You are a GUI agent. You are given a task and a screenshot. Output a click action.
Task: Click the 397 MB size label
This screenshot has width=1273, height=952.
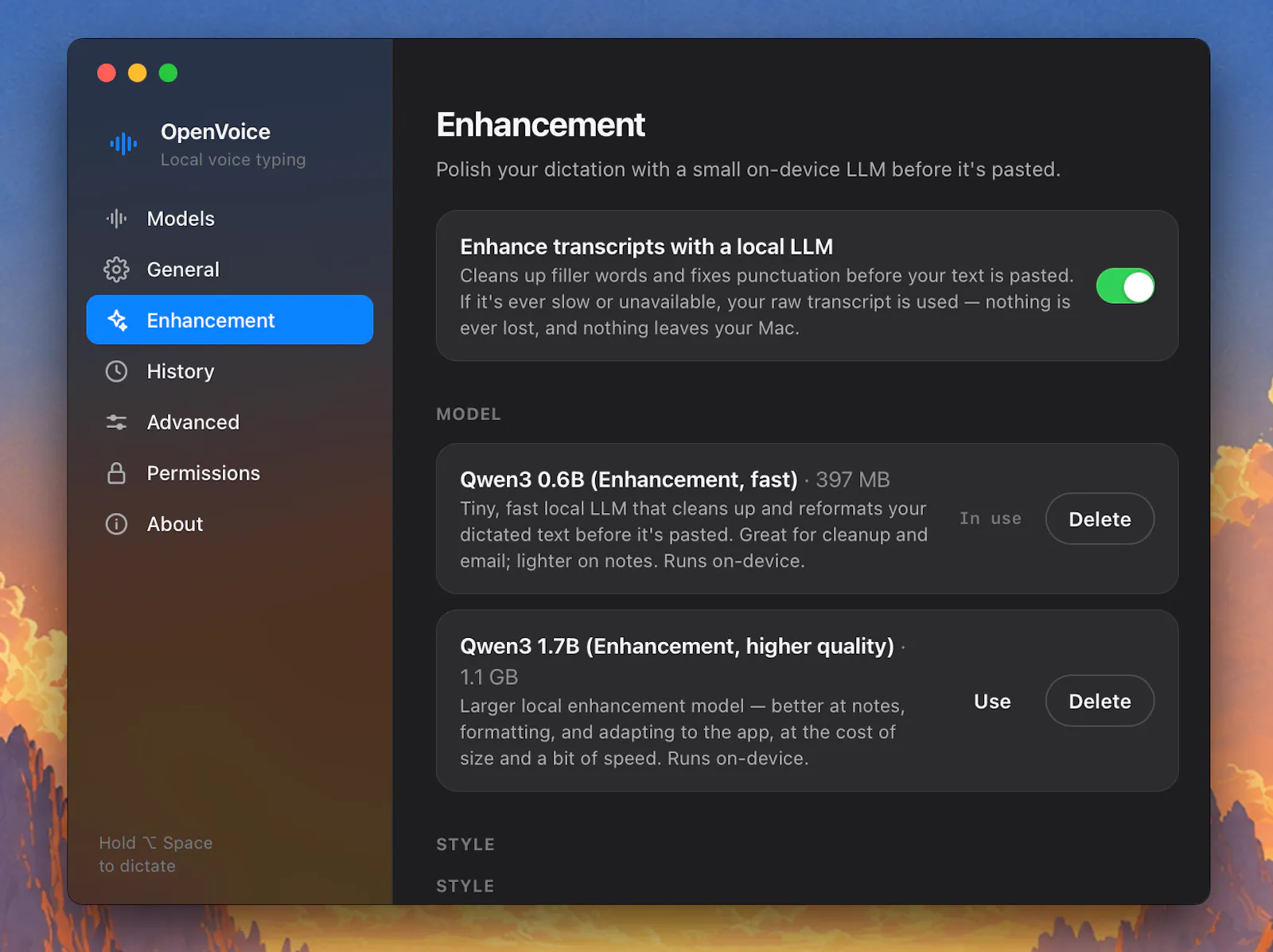[x=852, y=480]
